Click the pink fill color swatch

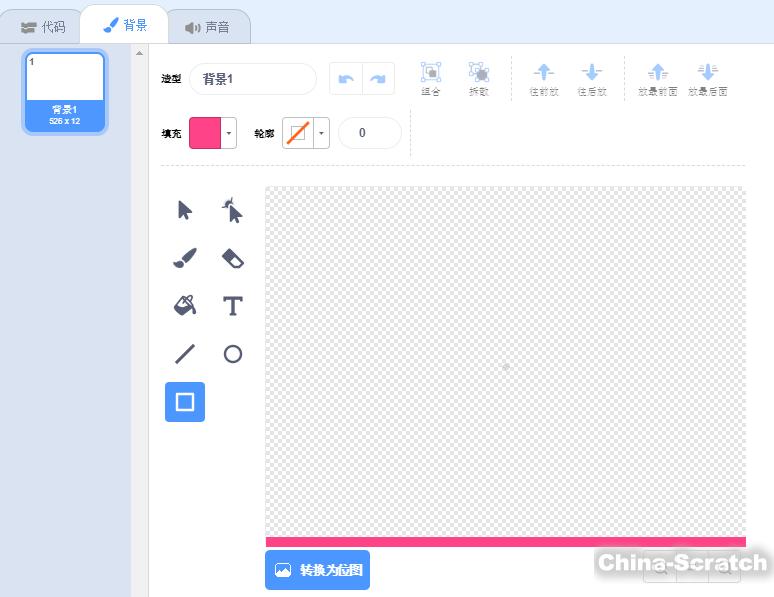(x=205, y=133)
